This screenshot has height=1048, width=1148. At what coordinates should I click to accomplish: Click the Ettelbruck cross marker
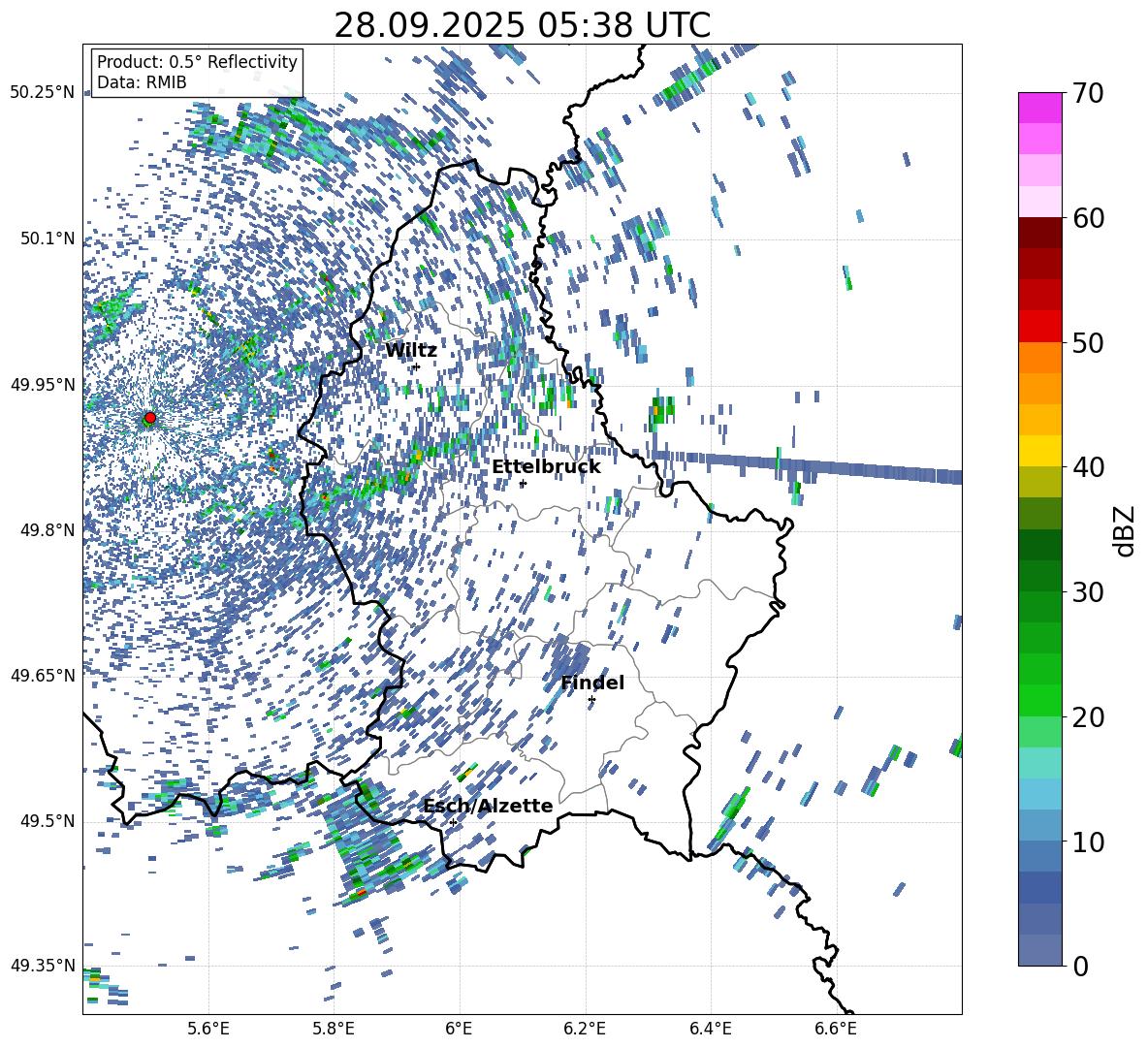click(523, 484)
